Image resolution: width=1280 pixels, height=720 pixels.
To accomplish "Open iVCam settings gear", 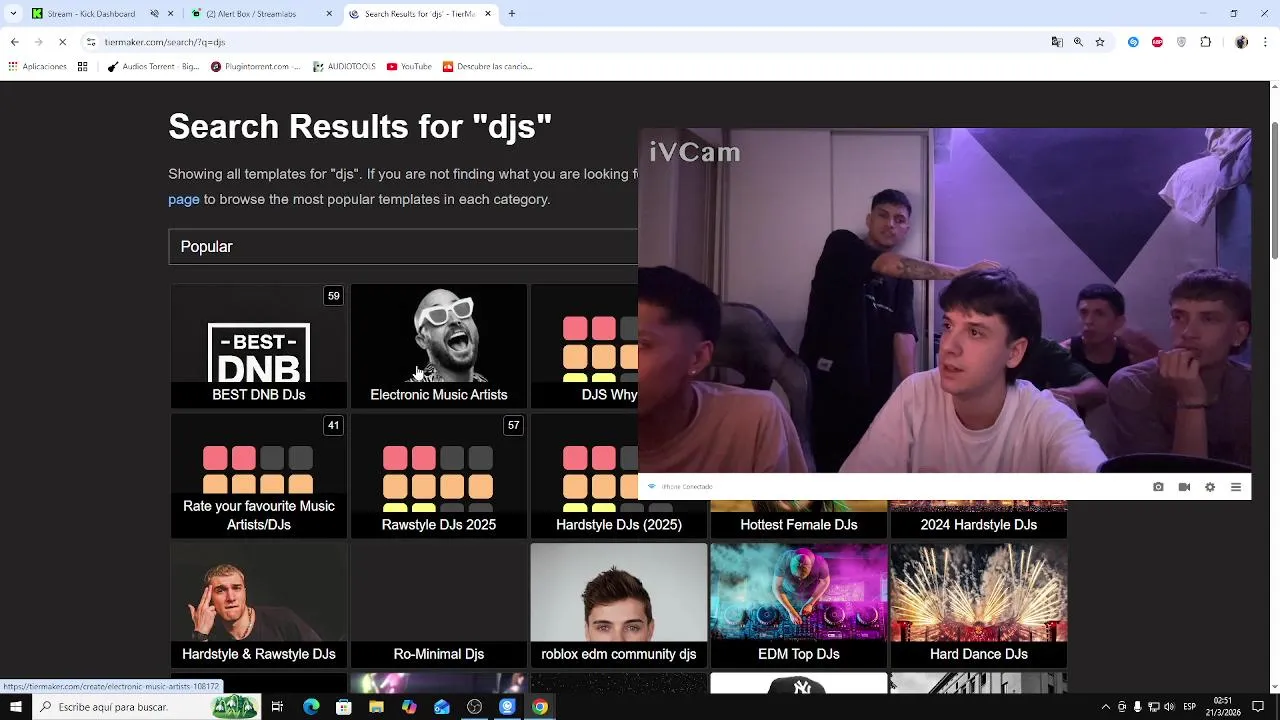I will 1210,487.
